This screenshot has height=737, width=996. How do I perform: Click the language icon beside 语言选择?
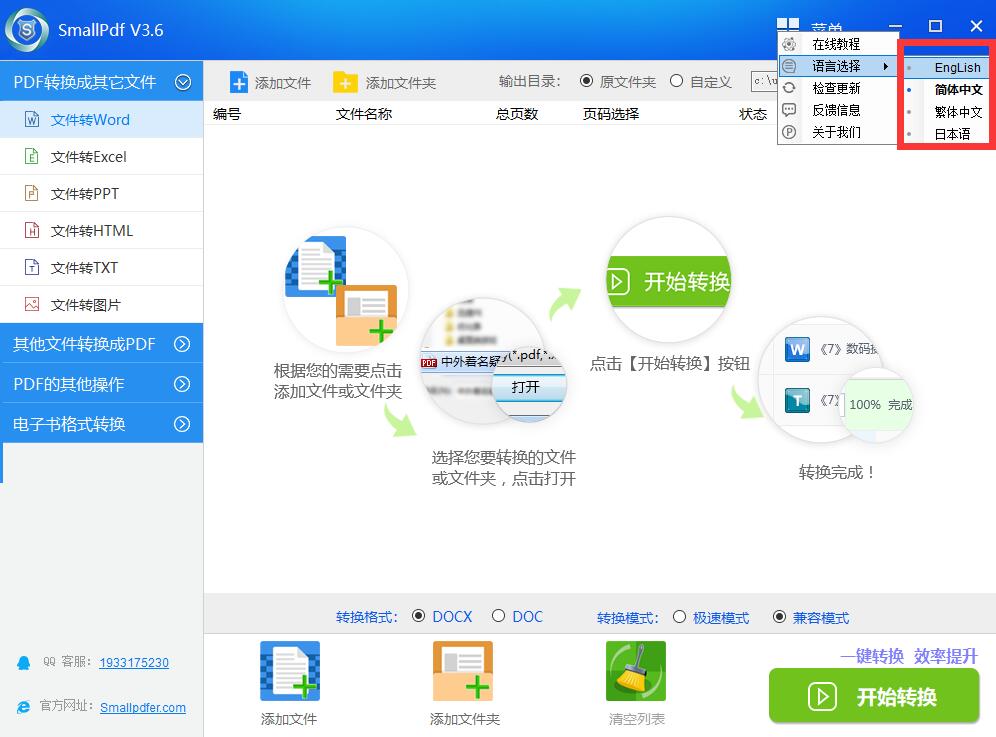(789, 66)
